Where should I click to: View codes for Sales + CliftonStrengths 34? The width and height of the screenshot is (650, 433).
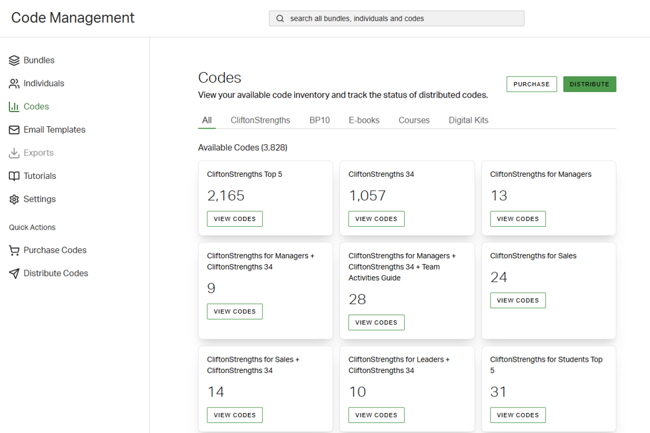tap(235, 415)
